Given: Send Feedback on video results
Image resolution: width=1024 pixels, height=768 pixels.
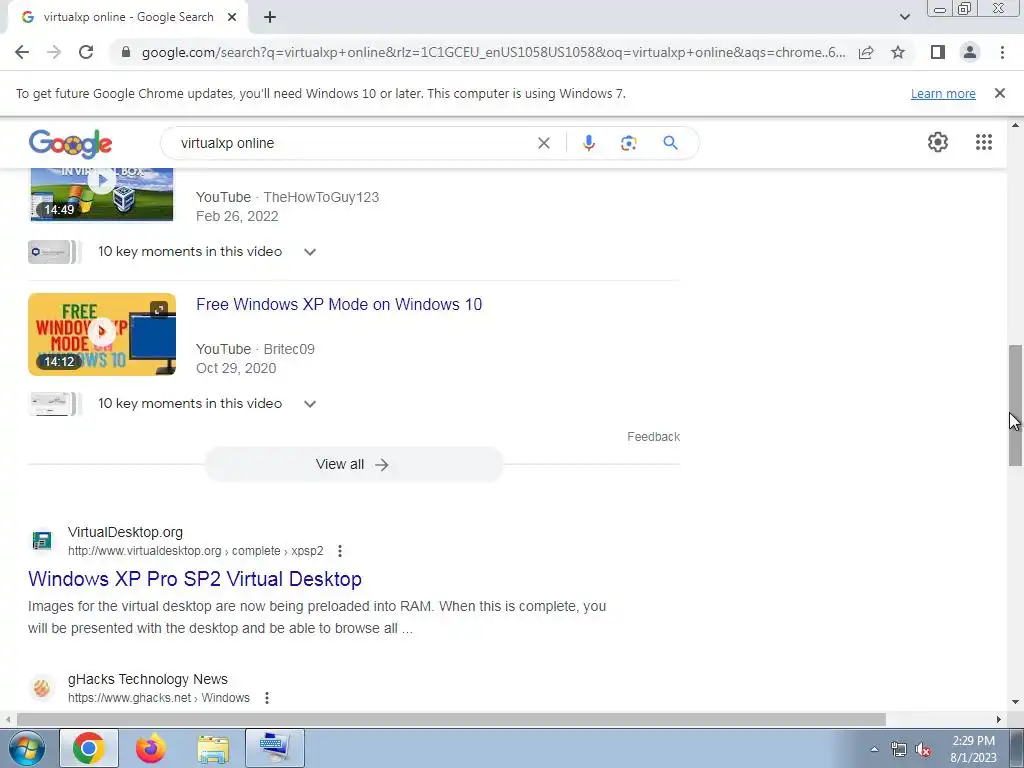Looking at the screenshot, I should pyautogui.click(x=653, y=437).
